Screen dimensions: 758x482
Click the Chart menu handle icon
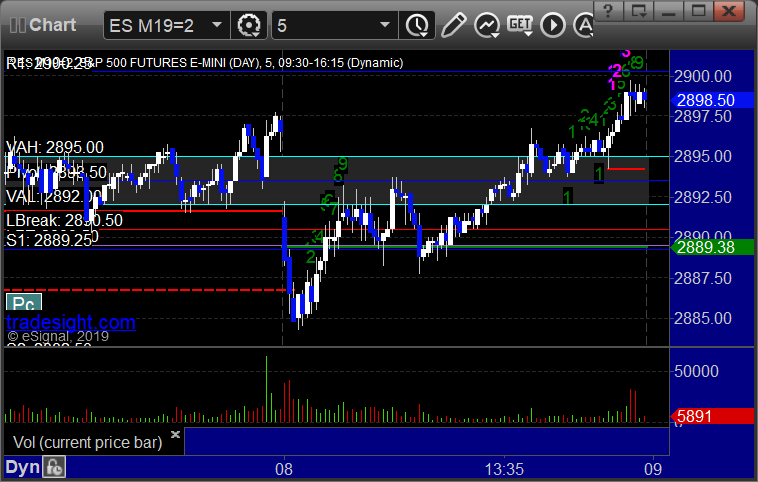17,25
